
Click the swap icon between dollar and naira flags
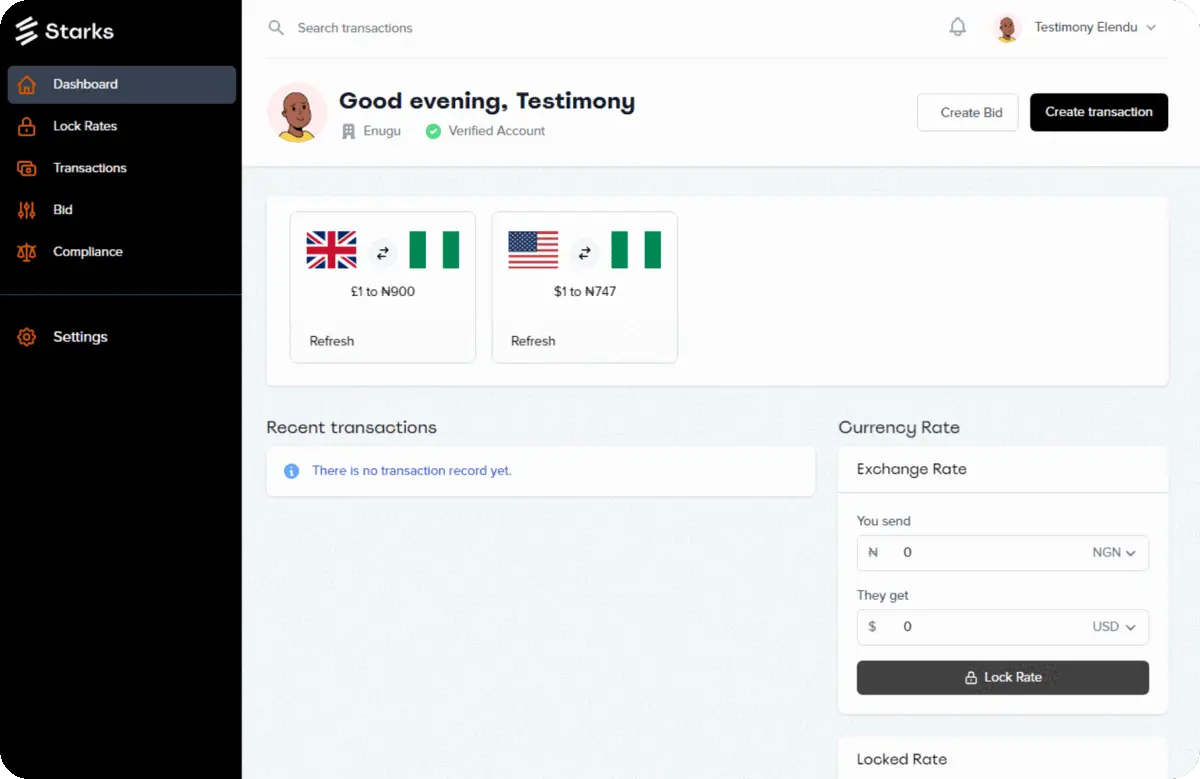(x=584, y=253)
